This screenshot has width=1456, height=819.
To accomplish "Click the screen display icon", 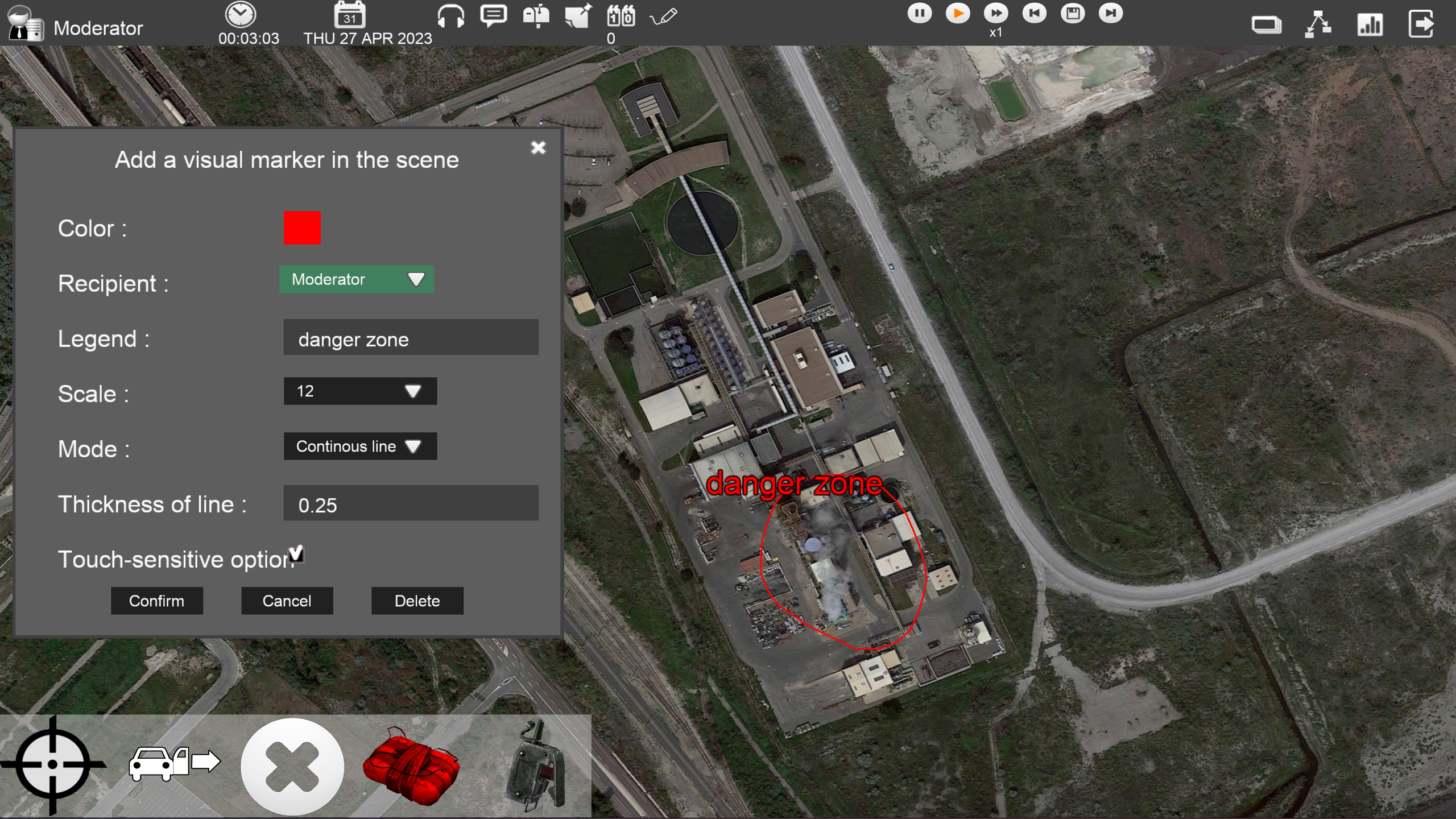I will click(x=1267, y=24).
